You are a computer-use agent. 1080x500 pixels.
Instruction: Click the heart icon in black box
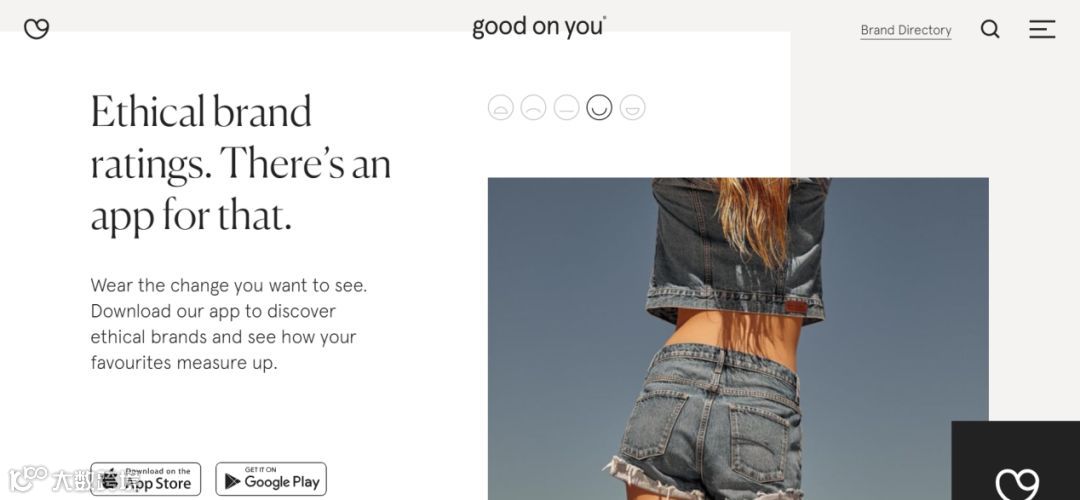coord(1017,483)
